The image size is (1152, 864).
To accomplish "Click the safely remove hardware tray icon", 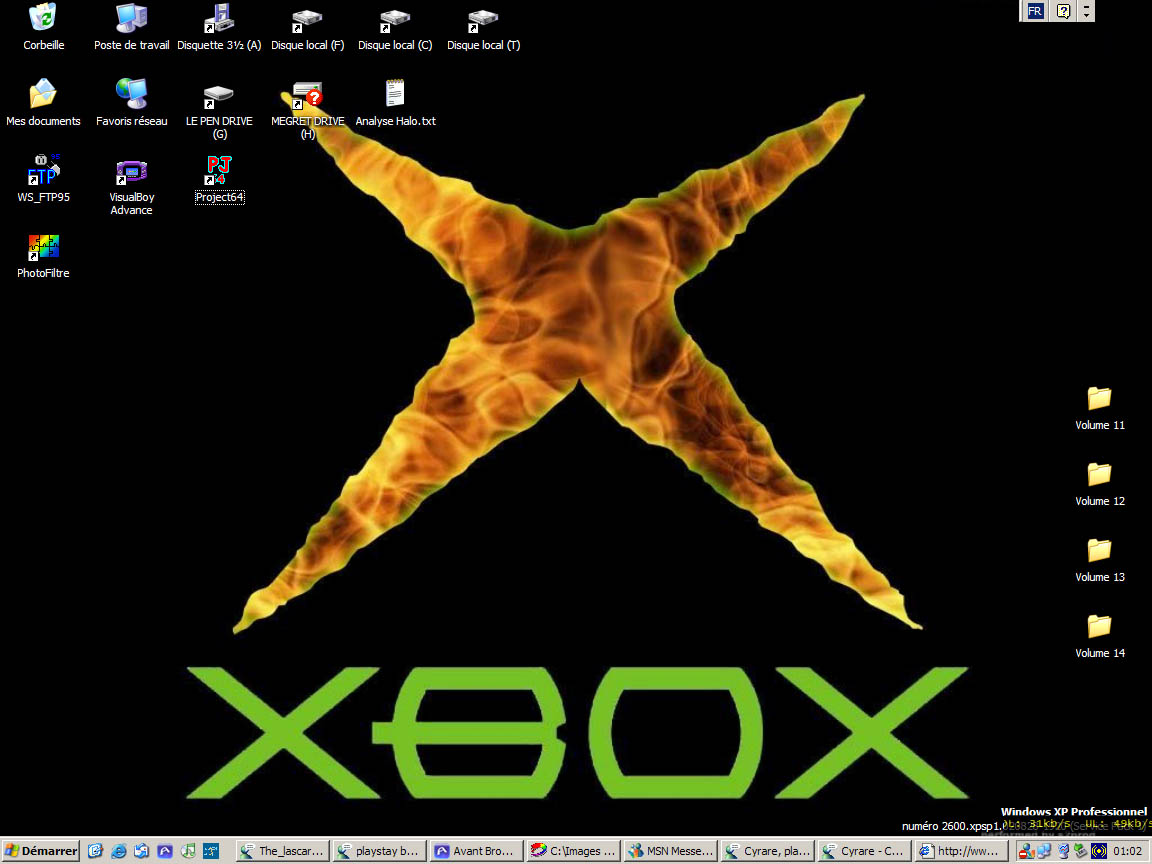I will 1080,852.
